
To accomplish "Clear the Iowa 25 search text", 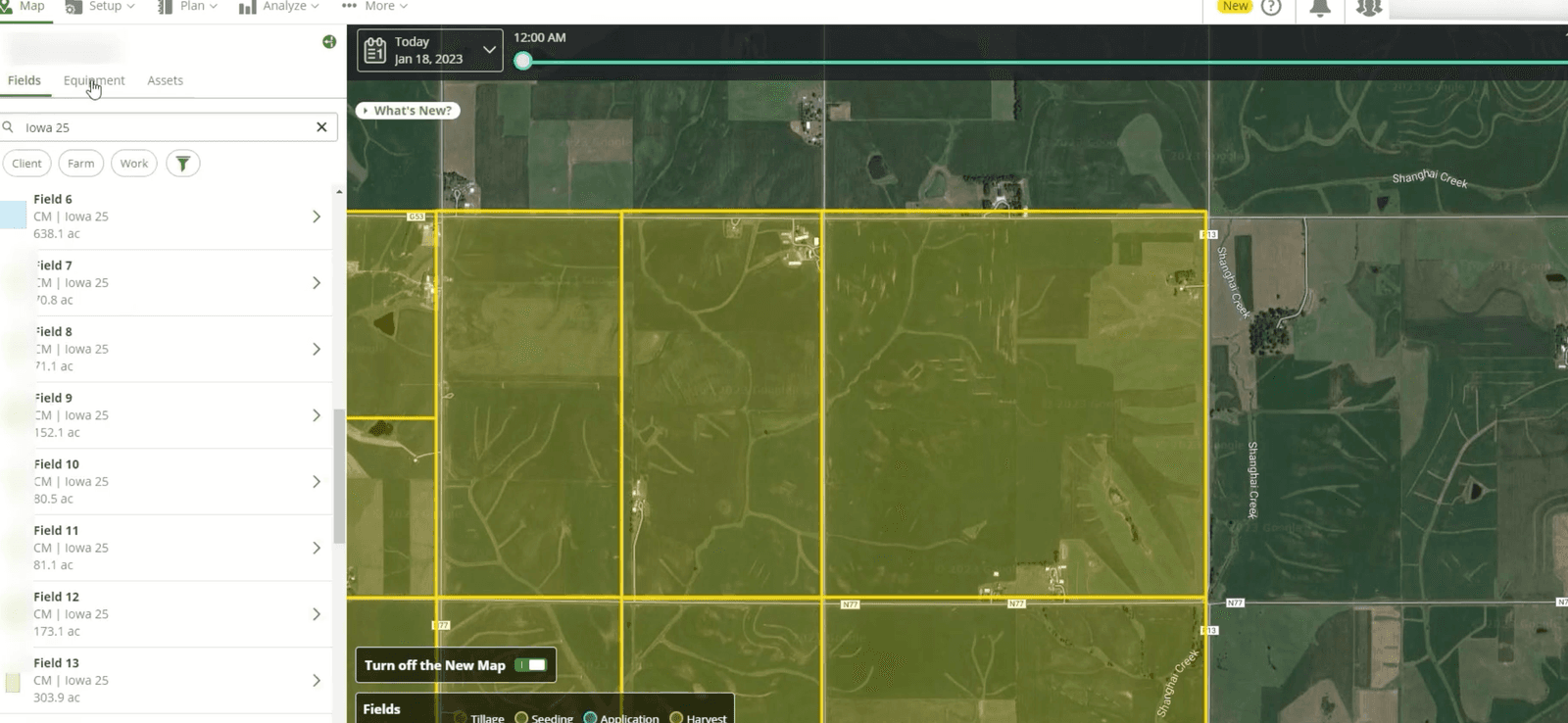I will 321,127.
